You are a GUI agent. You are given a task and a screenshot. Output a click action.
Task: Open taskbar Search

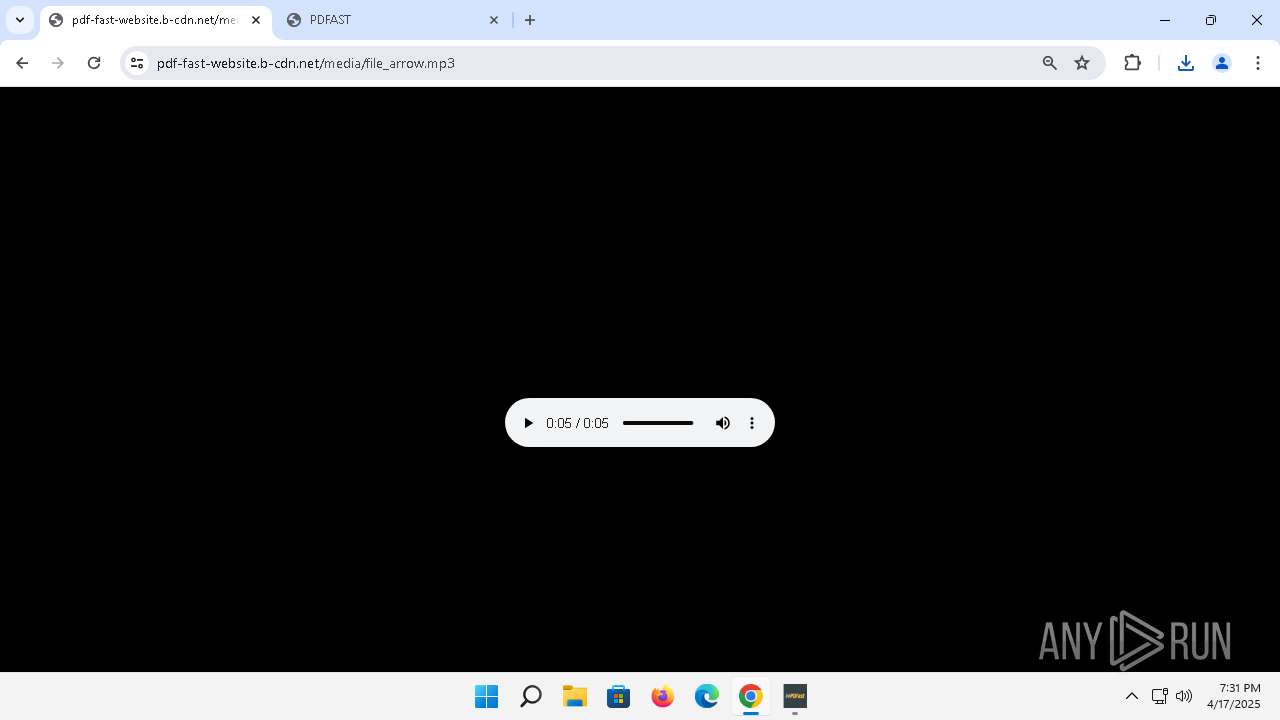click(531, 696)
